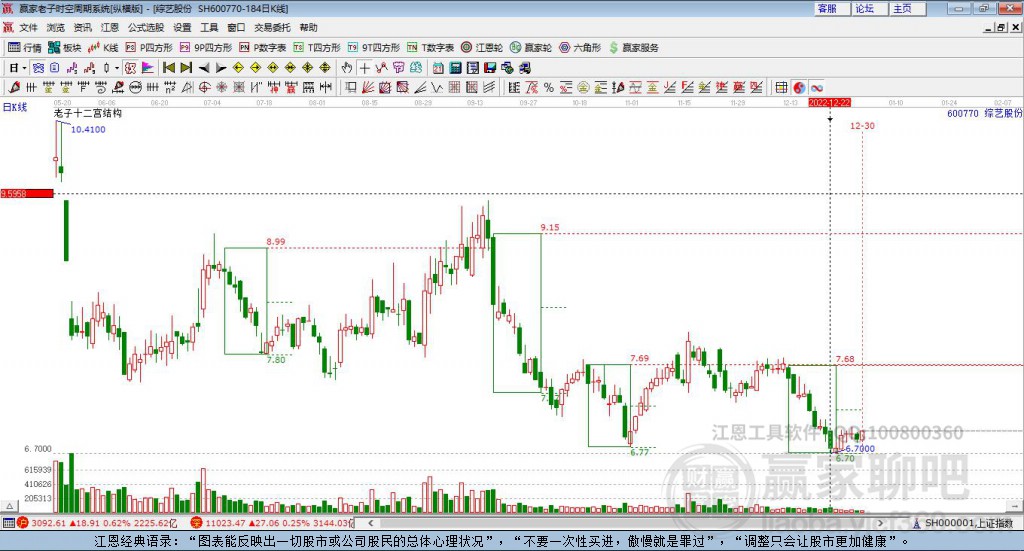Image resolution: width=1024 pixels, height=551 pixels.
Task: Toggle the crosshair cursor tool
Action: point(364,68)
